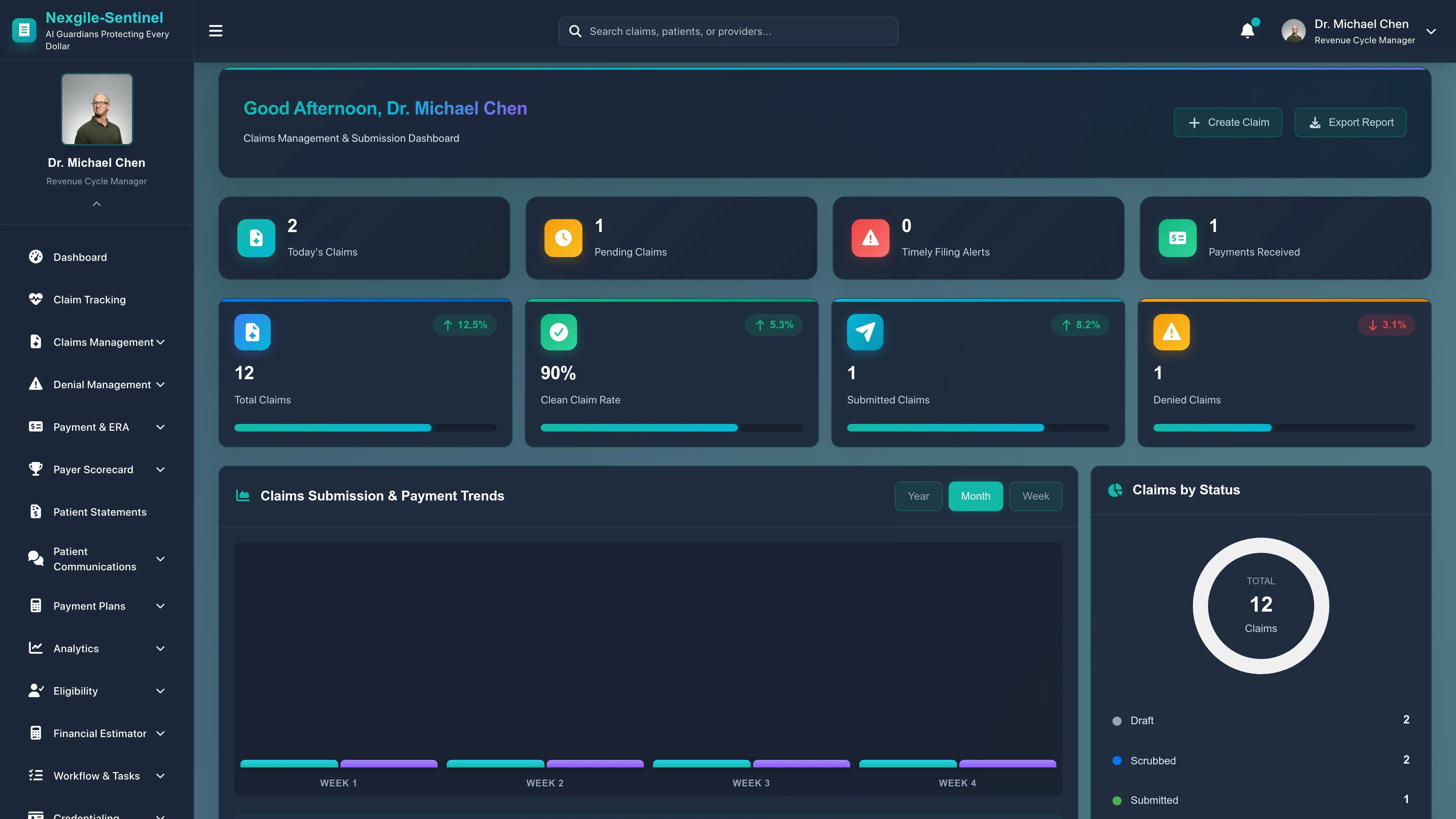The width and height of the screenshot is (1456, 819).
Task: Open the hamburger menu
Action: click(x=215, y=30)
